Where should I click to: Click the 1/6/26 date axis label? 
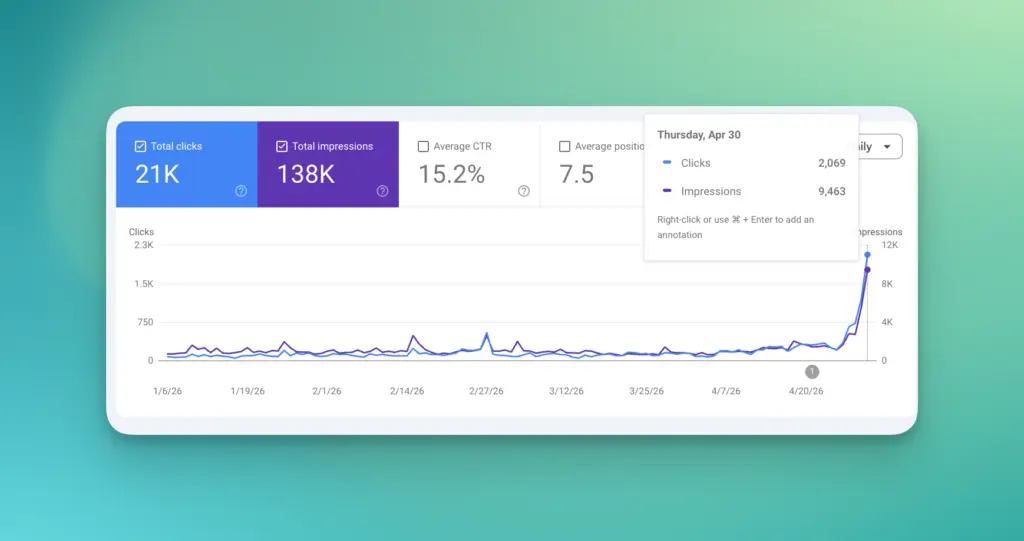coord(167,391)
